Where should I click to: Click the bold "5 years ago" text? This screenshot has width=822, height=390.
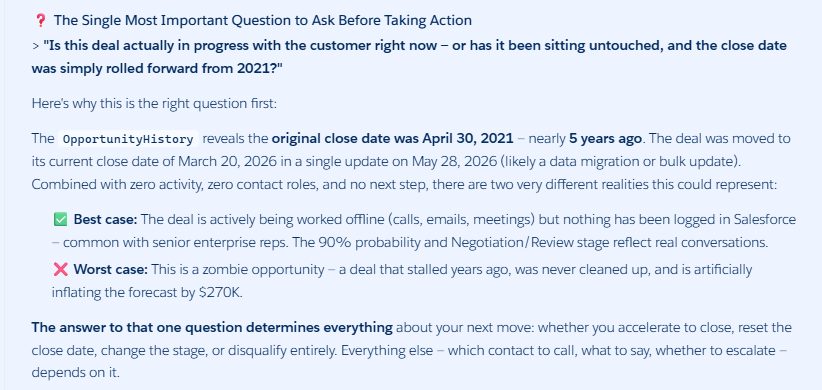point(605,139)
